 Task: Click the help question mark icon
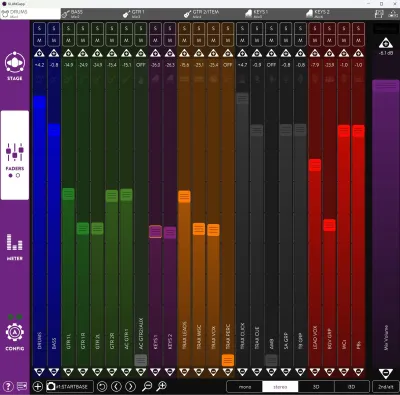pos(8,386)
